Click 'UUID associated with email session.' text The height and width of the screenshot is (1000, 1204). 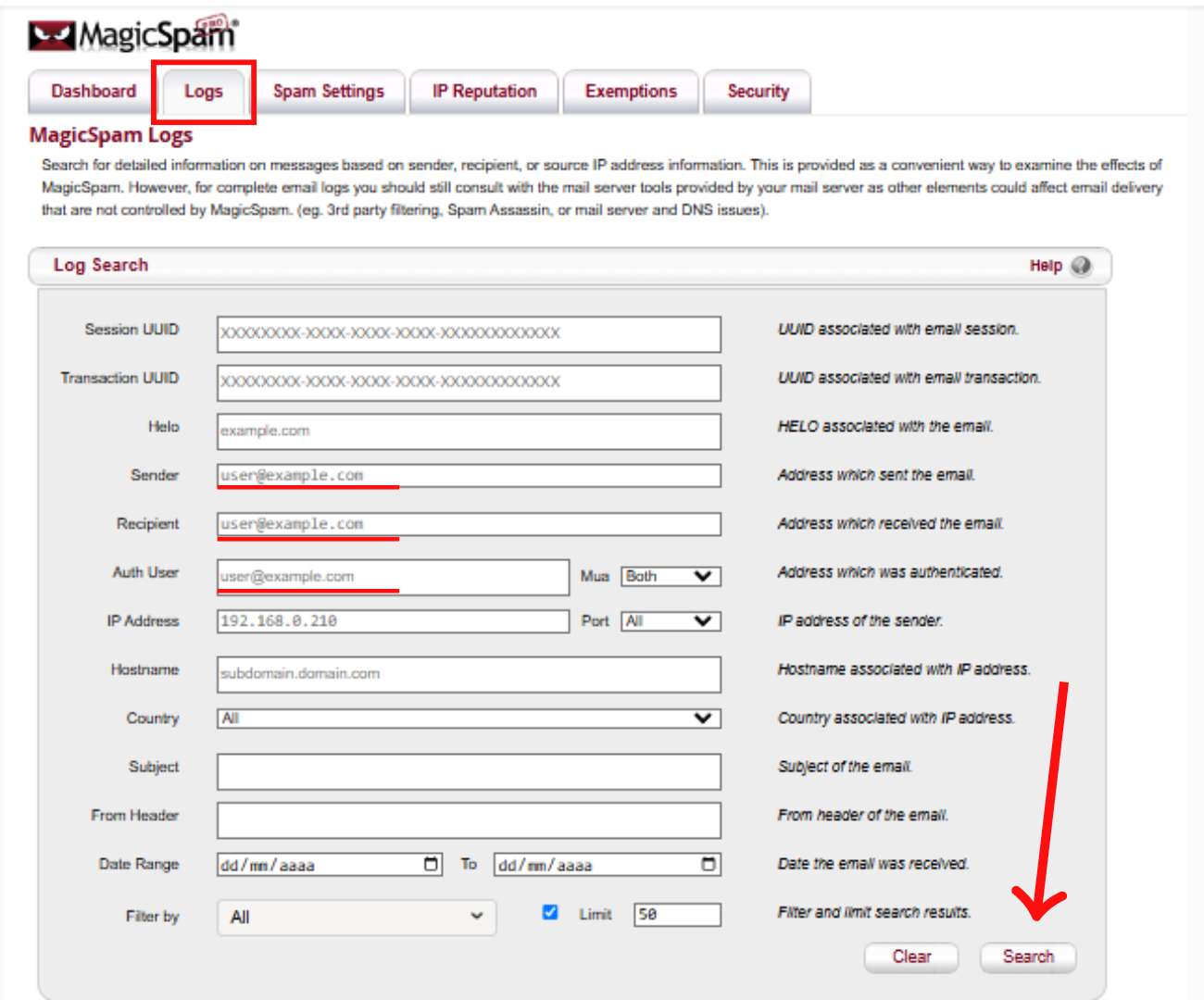point(897,330)
